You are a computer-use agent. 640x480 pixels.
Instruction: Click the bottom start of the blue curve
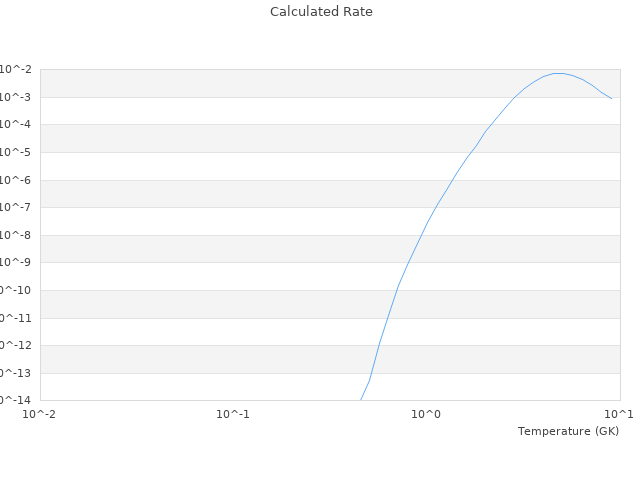click(x=361, y=399)
